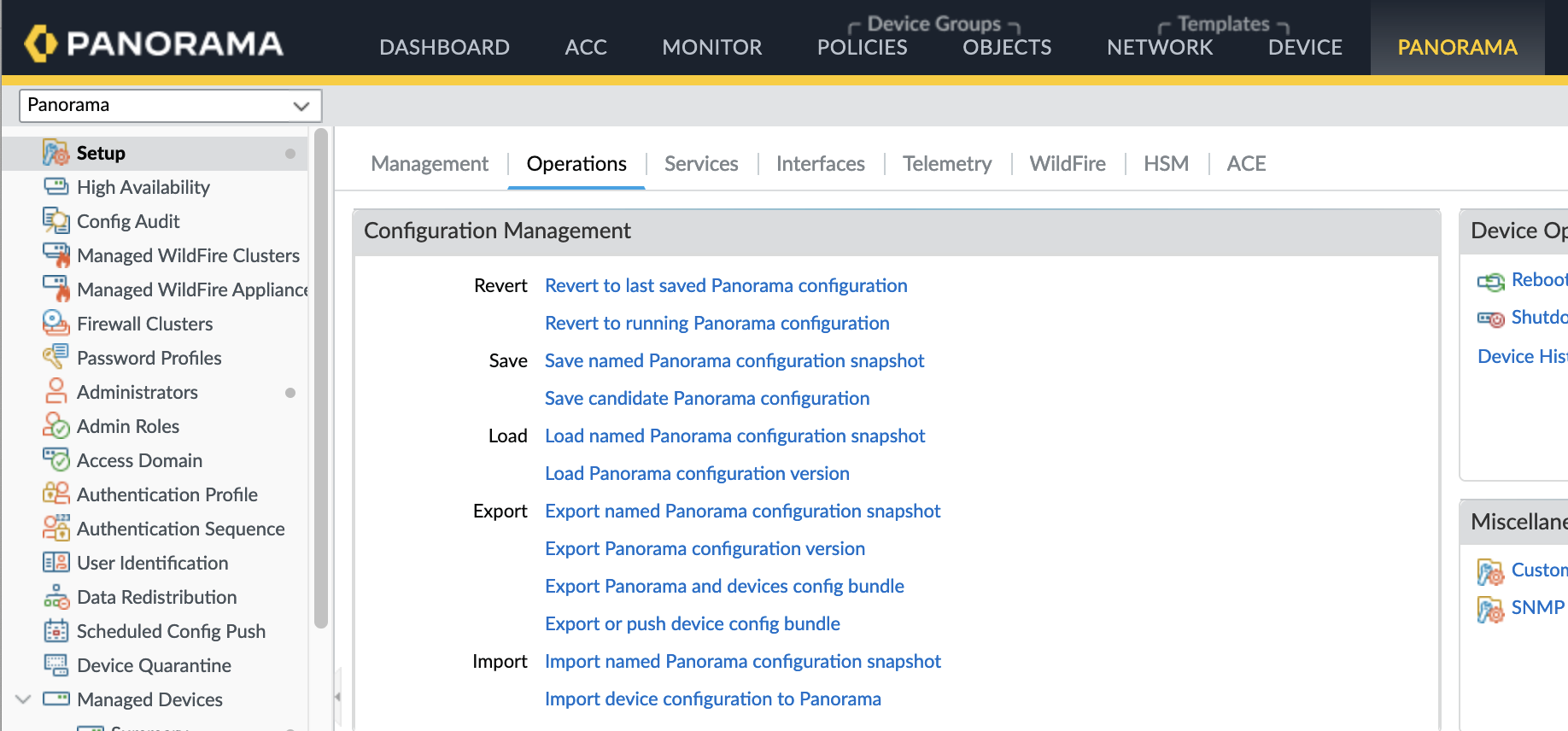
Task: Click the Managed WildFire Appliances icon
Action: (x=56, y=289)
